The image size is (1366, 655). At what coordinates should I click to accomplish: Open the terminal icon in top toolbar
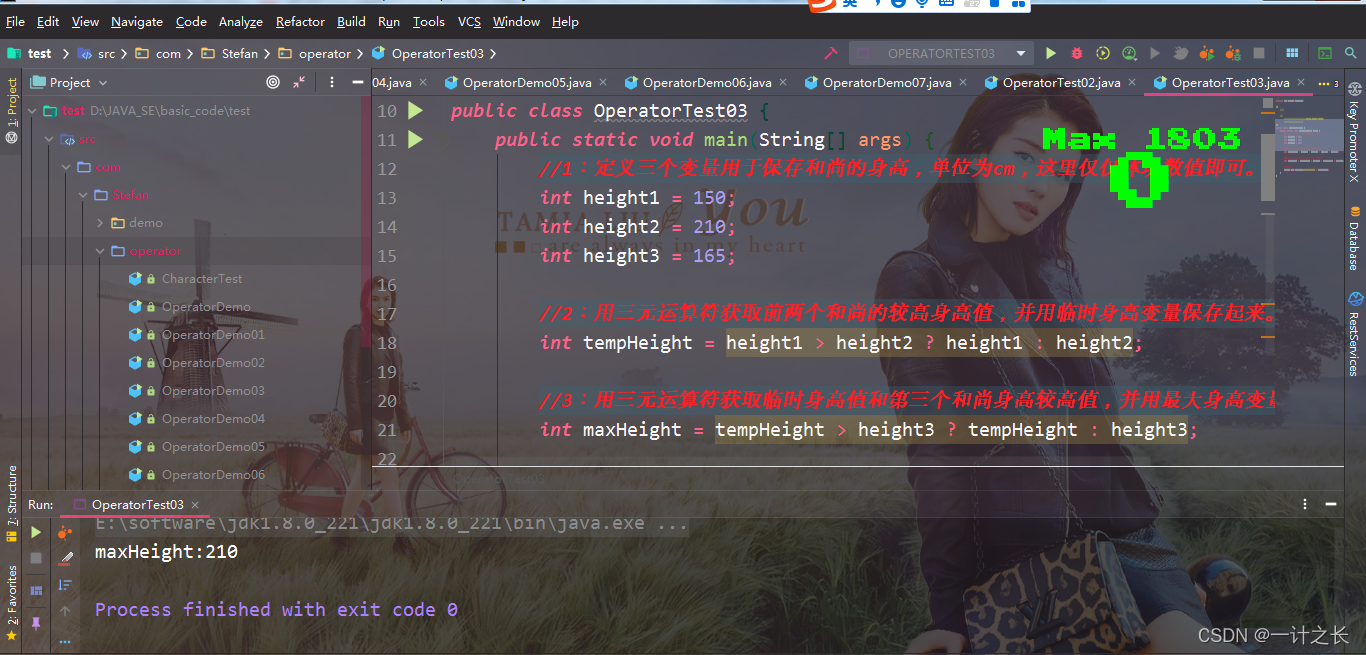[1325, 53]
